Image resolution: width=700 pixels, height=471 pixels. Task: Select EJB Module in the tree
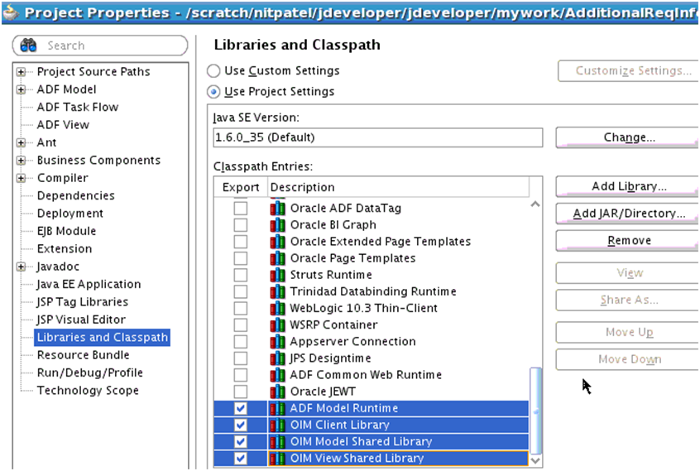tap(67, 231)
